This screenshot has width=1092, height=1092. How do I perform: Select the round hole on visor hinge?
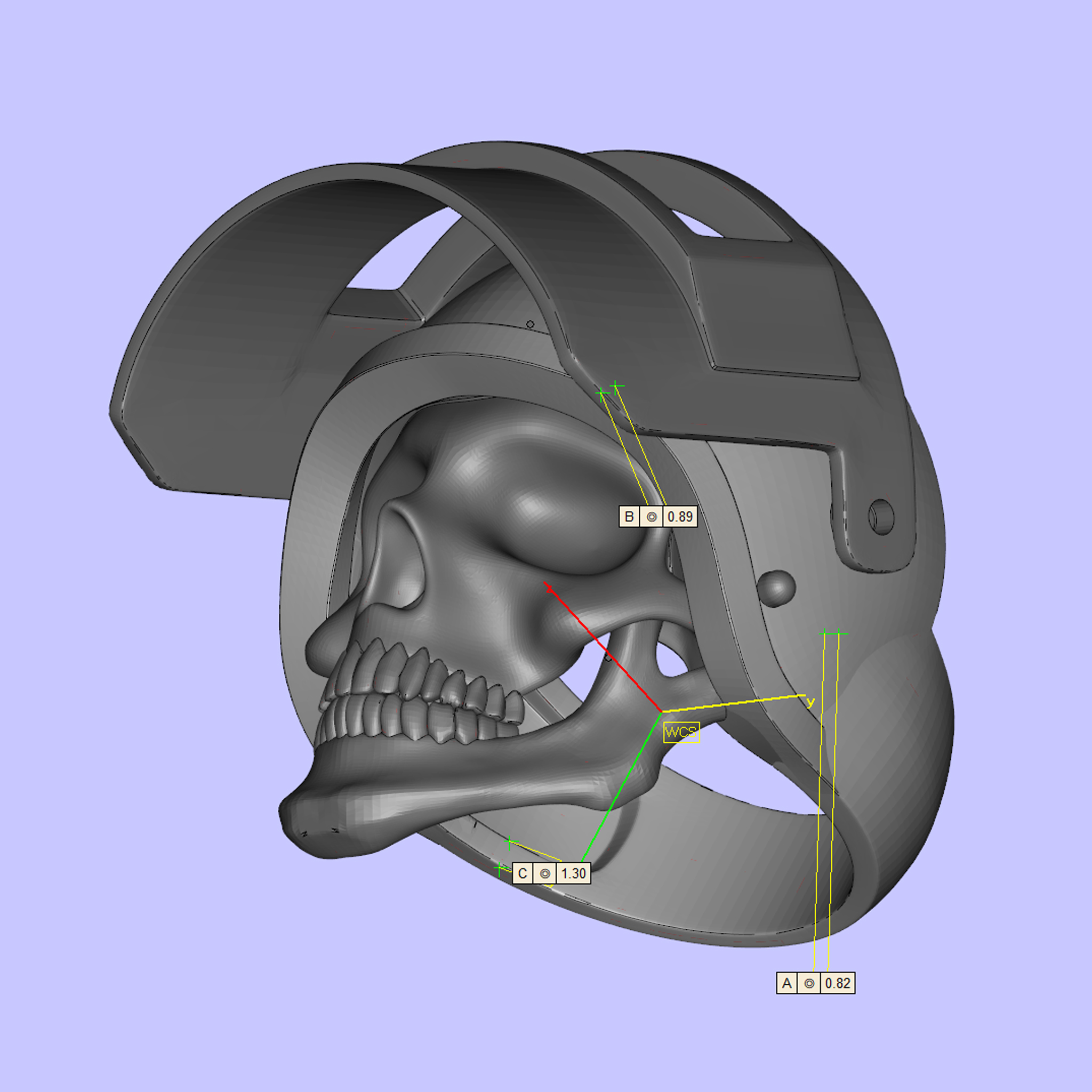pos(881,517)
